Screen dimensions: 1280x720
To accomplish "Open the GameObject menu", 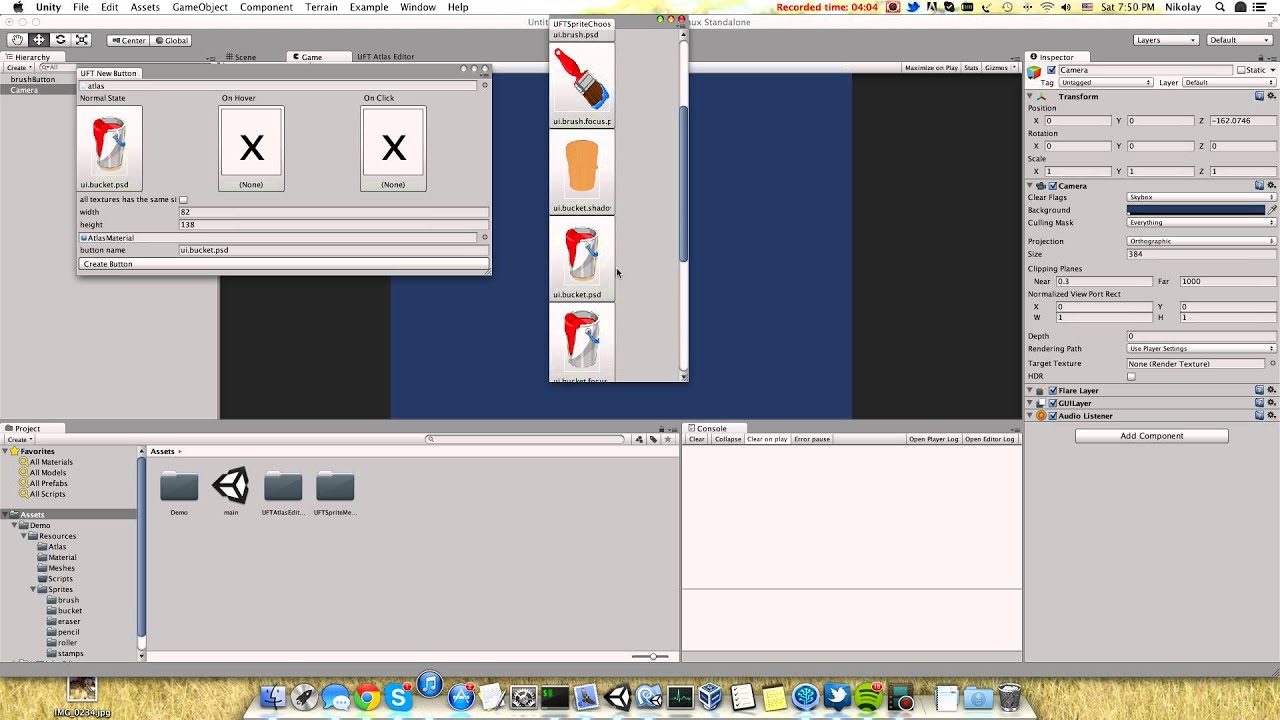I will (x=199, y=7).
